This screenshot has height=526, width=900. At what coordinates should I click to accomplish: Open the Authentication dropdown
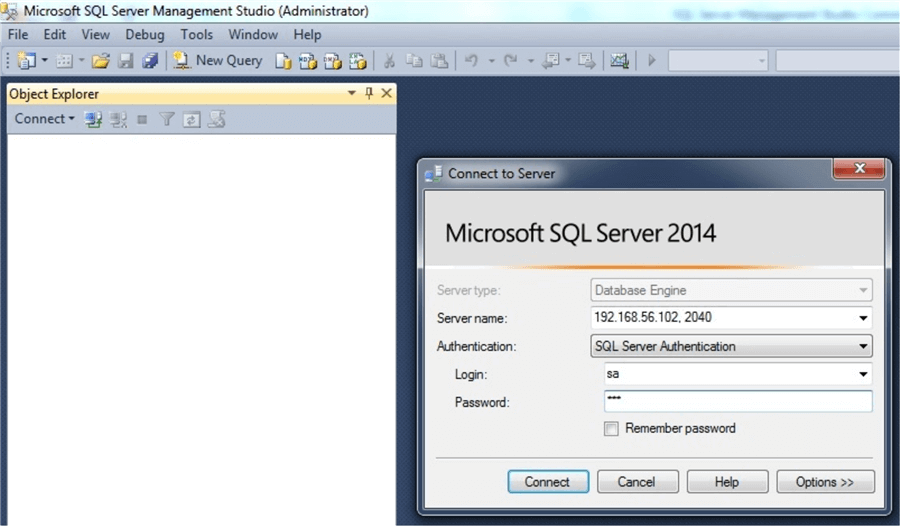[x=731, y=346]
